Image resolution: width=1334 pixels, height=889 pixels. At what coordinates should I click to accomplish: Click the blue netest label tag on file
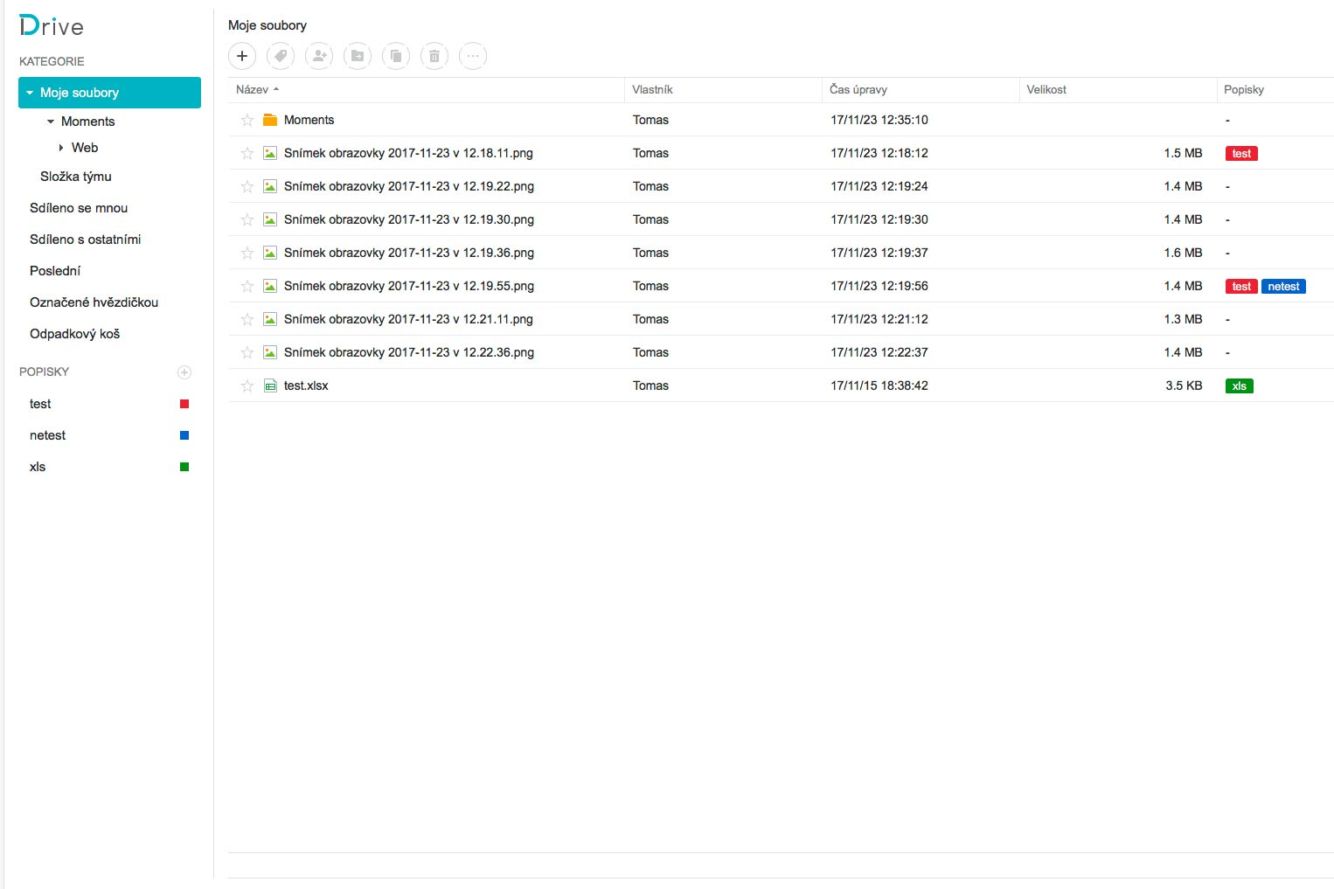[x=1283, y=287]
